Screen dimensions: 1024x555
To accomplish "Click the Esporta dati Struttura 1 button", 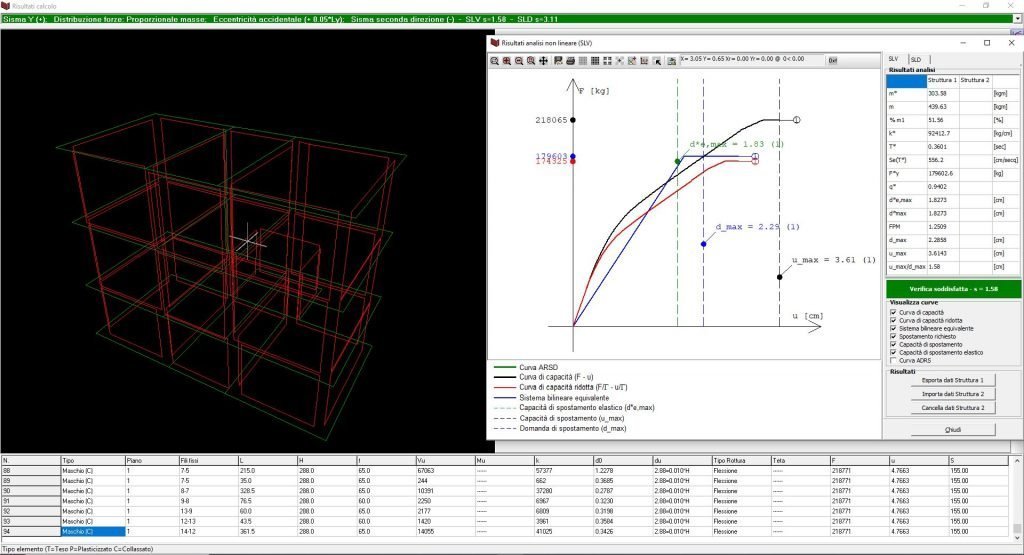I will click(x=952, y=380).
